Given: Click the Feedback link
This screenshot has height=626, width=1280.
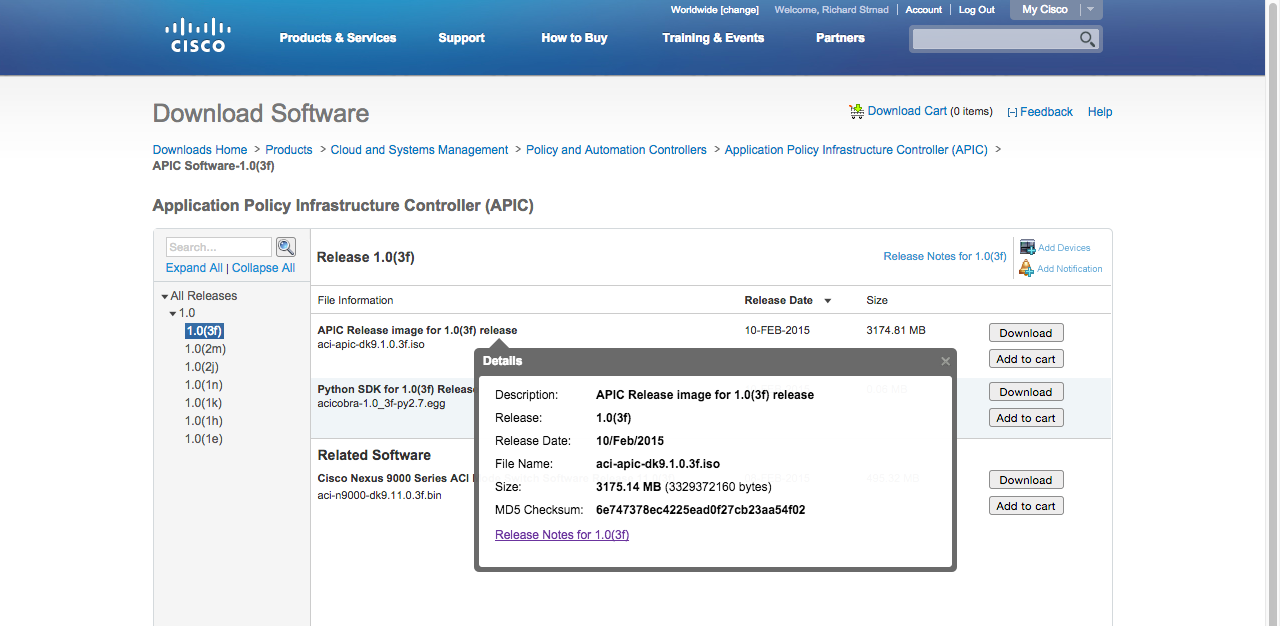Looking at the screenshot, I should pyautogui.click(x=1046, y=112).
